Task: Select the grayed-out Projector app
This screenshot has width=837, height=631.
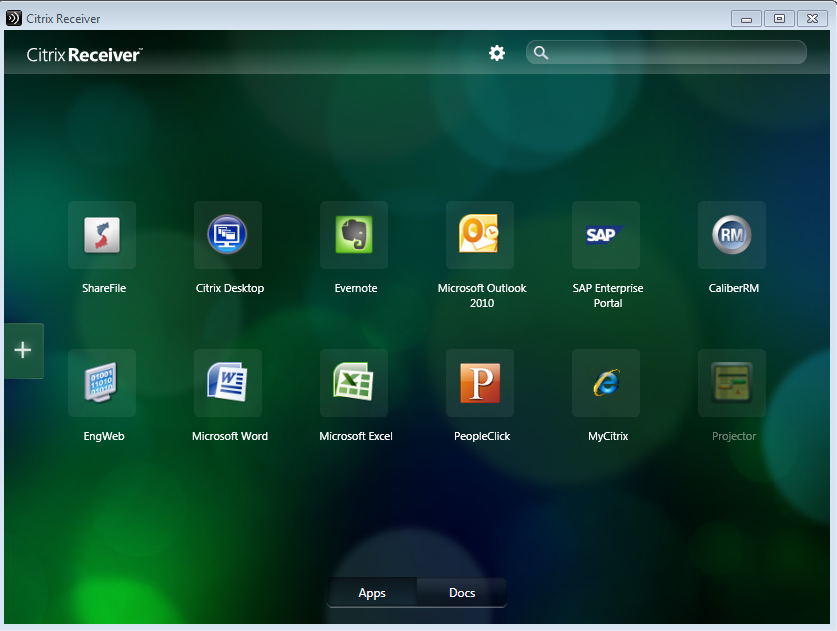Action: pos(732,383)
